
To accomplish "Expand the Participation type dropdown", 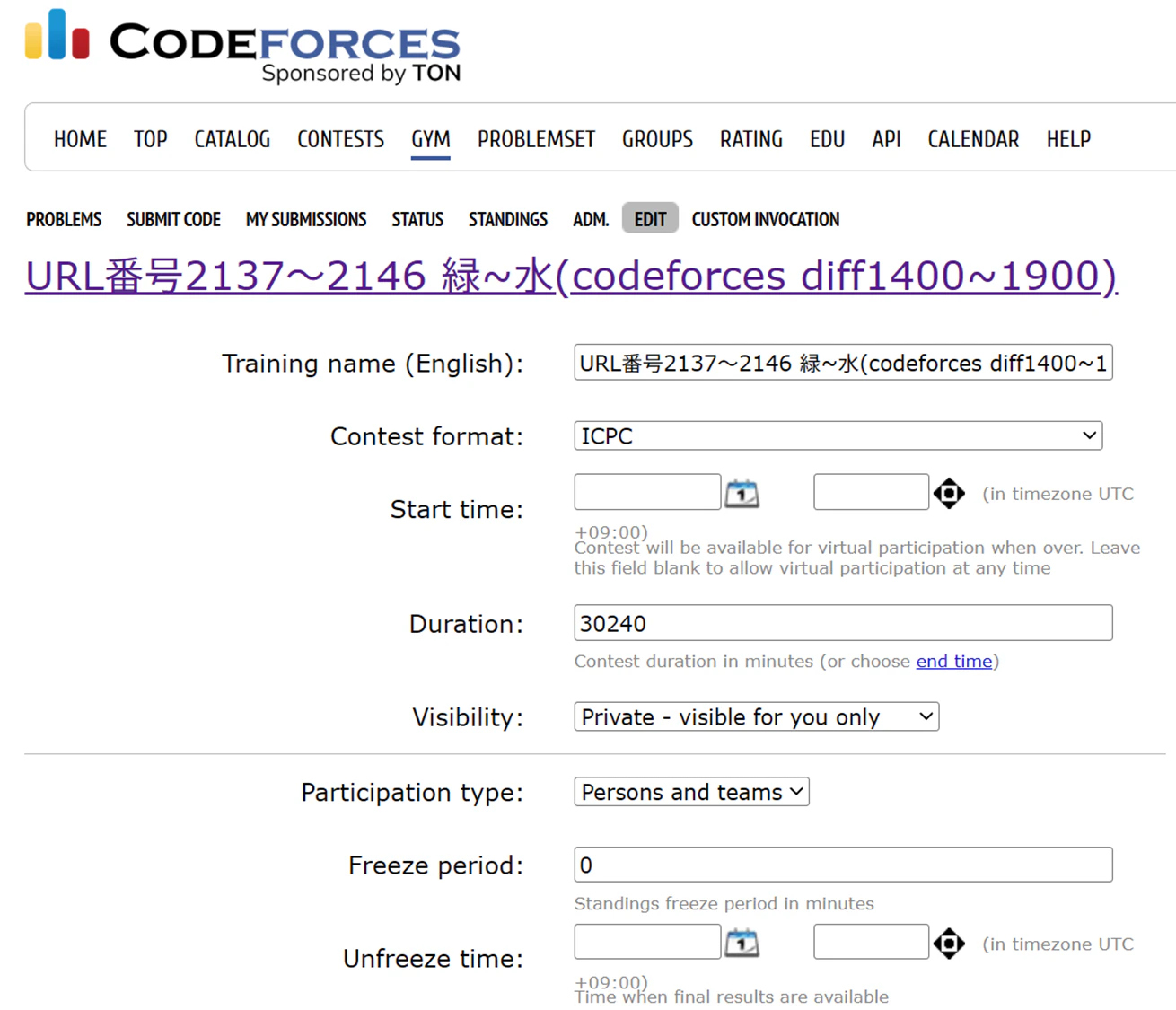I will (692, 792).
